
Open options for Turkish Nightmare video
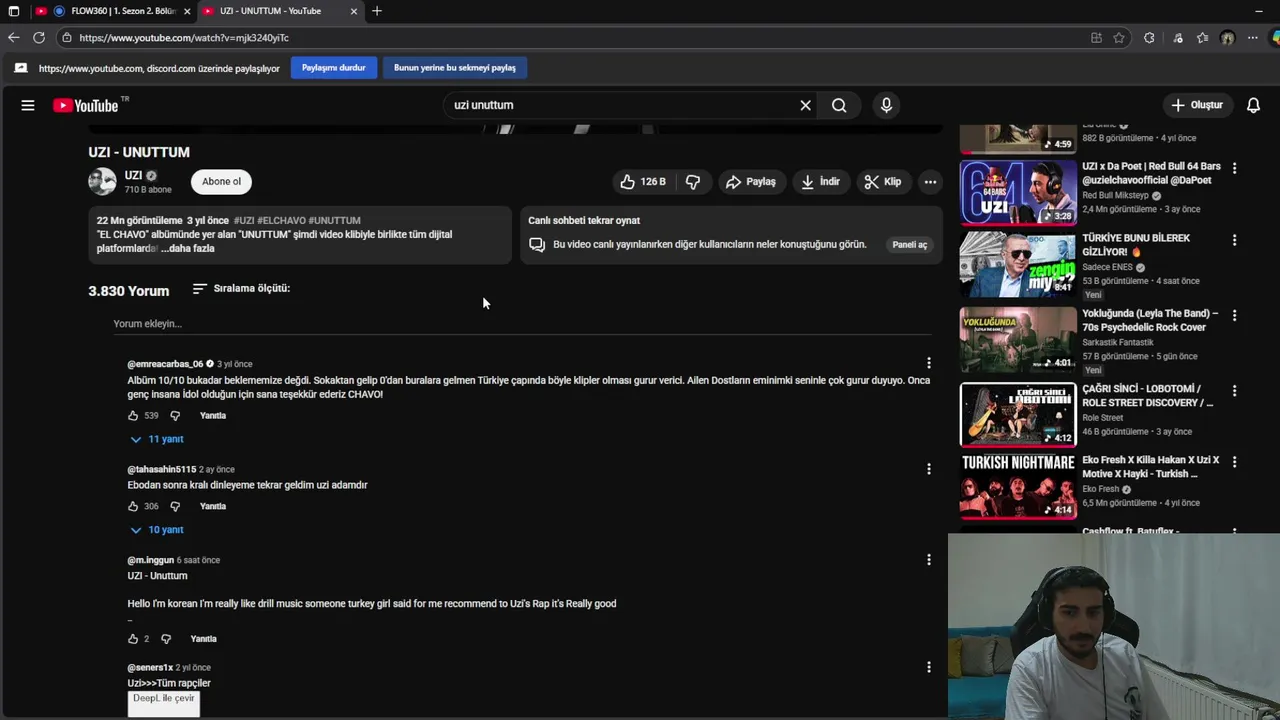click(x=1234, y=462)
